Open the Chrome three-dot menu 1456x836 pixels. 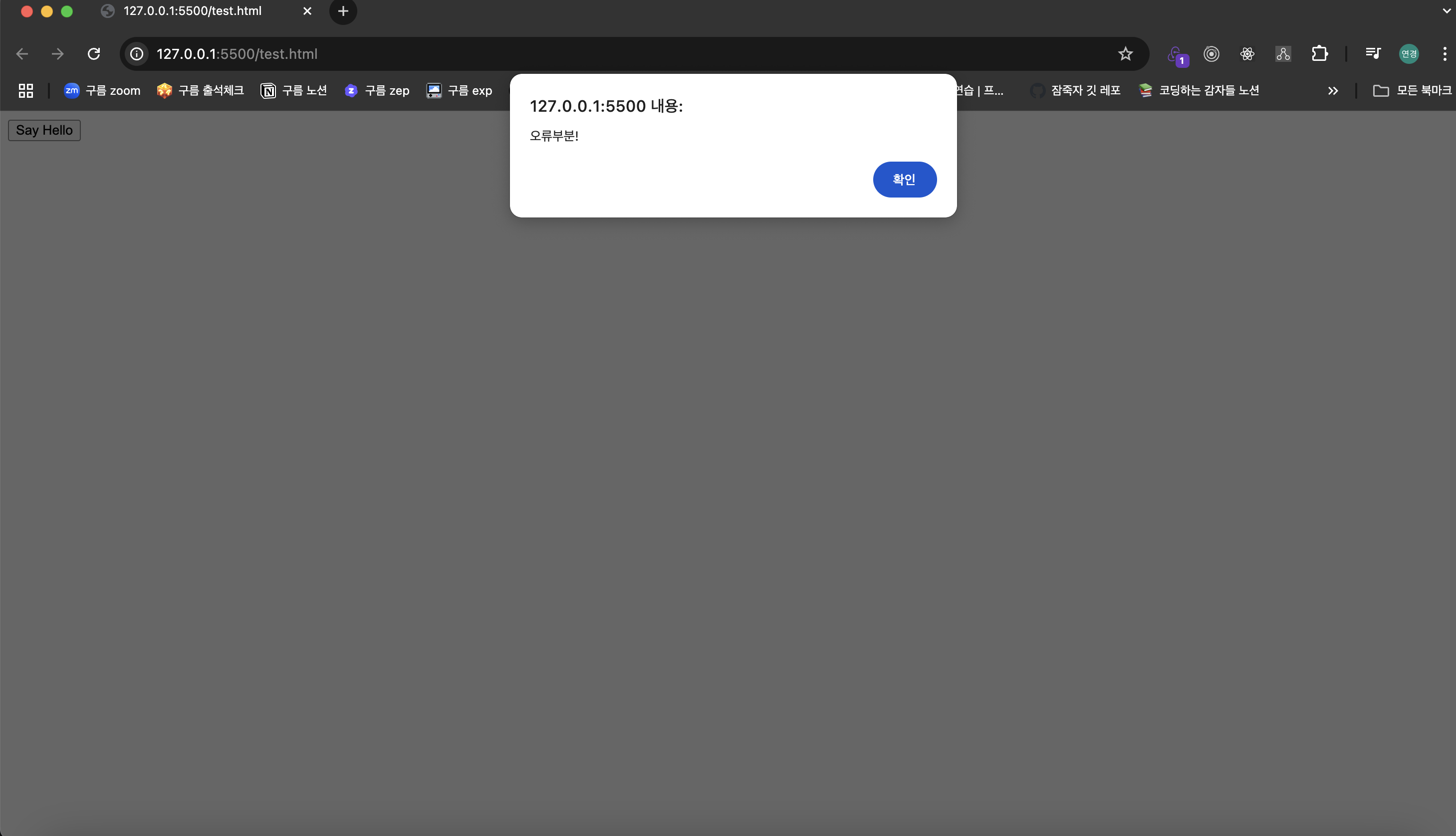1444,54
